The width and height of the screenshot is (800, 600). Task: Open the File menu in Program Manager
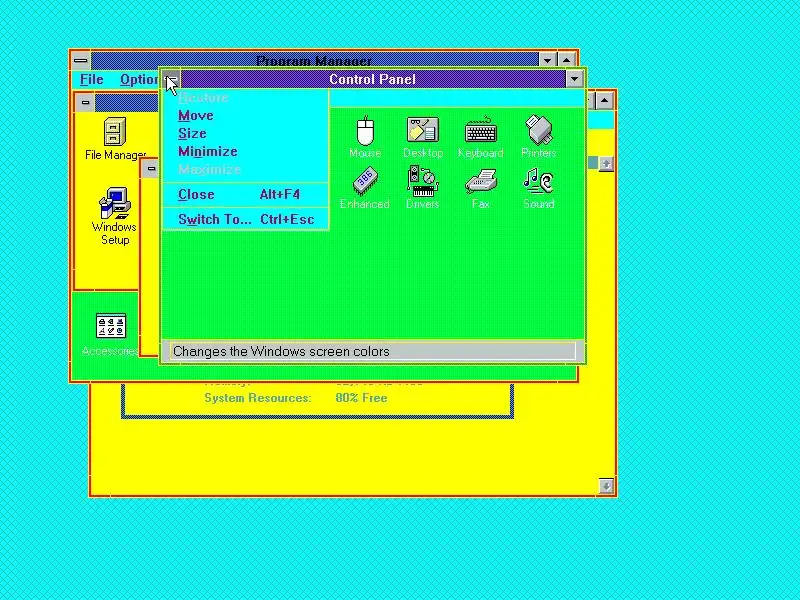(92, 80)
